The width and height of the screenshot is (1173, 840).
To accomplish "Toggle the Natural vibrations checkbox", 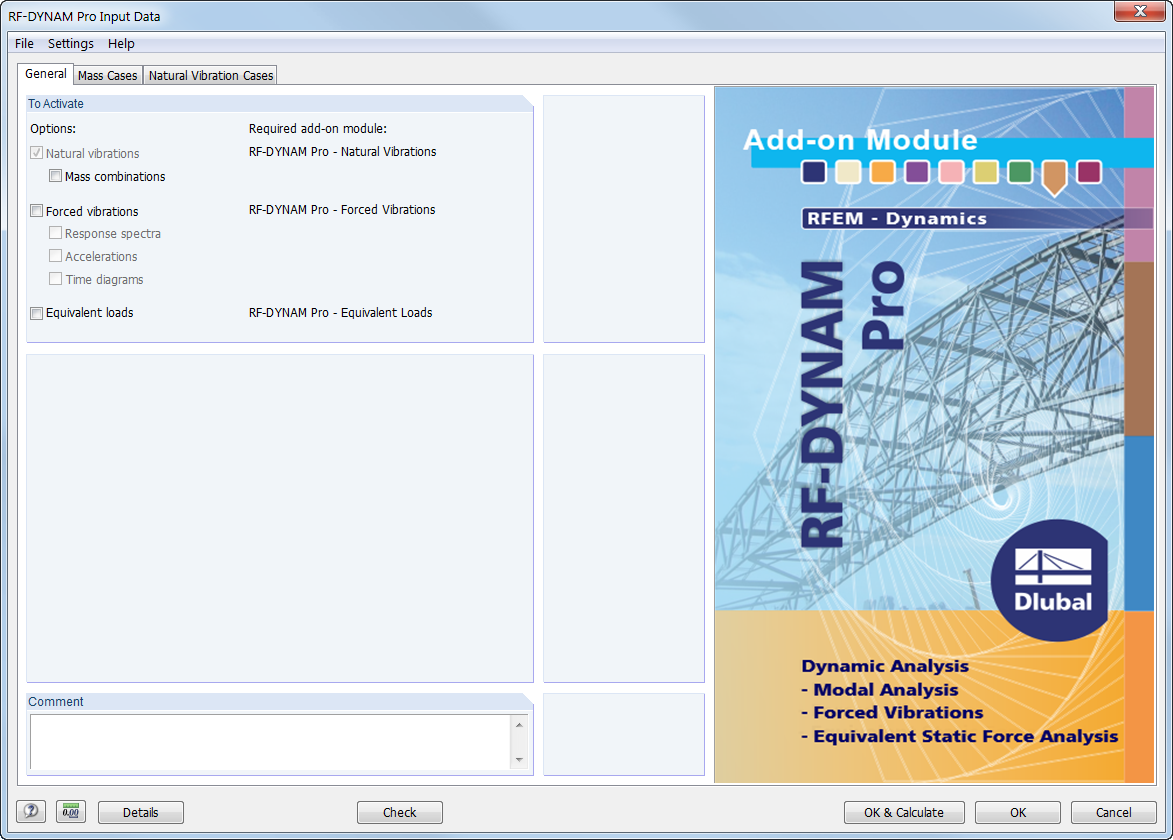I will click(x=36, y=153).
